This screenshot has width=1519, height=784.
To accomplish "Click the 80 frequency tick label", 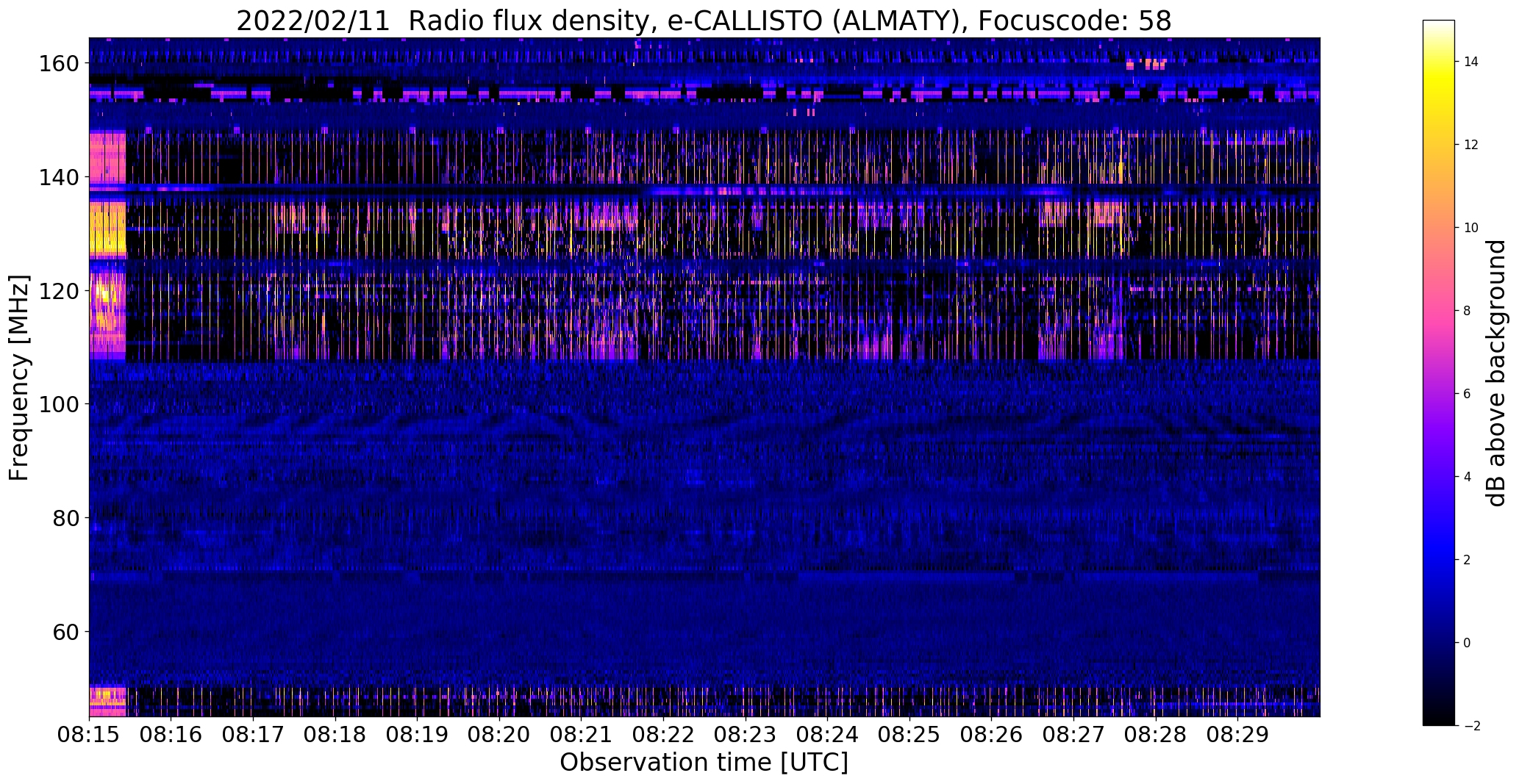I will 65,518.
